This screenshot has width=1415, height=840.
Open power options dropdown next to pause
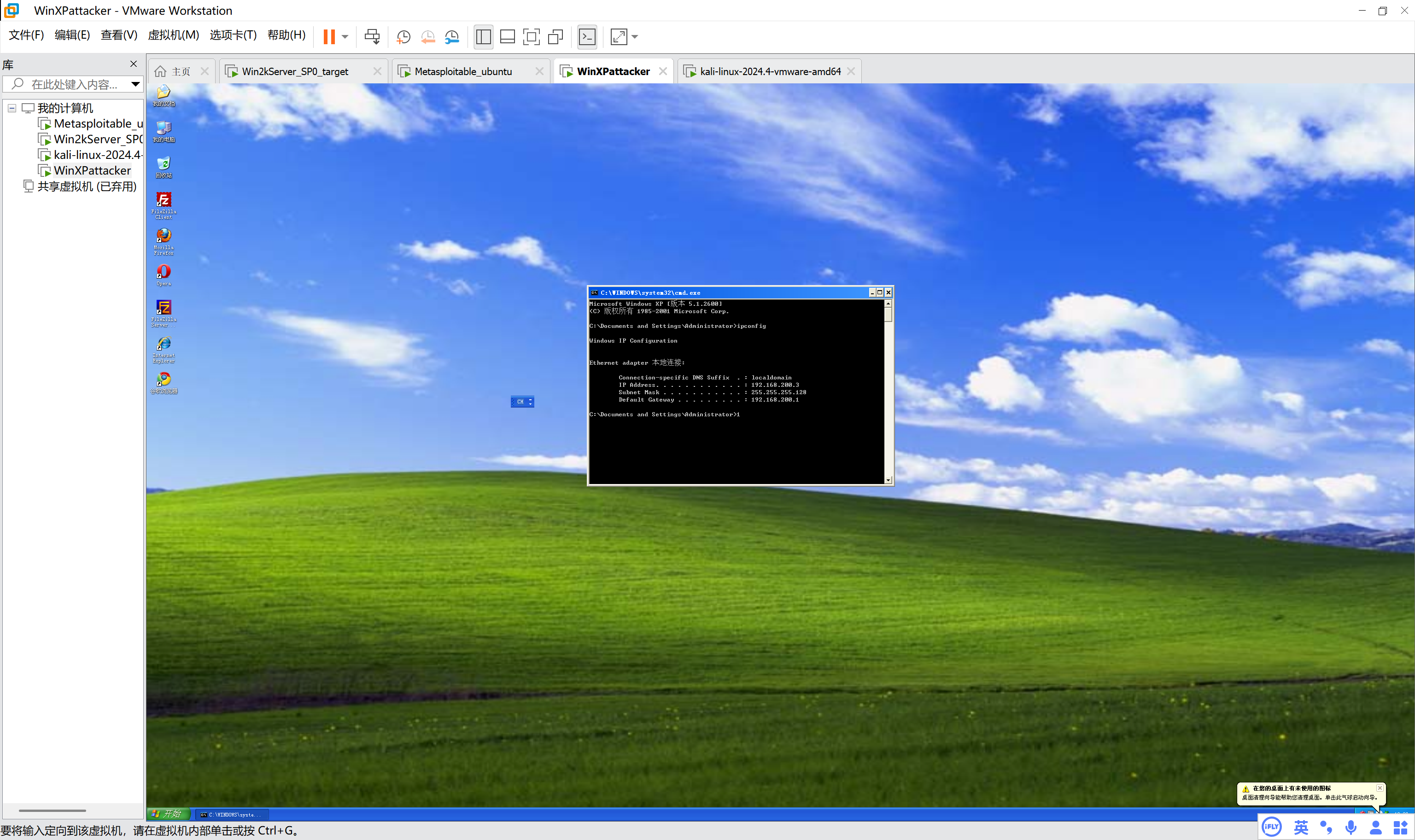click(x=345, y=37)
